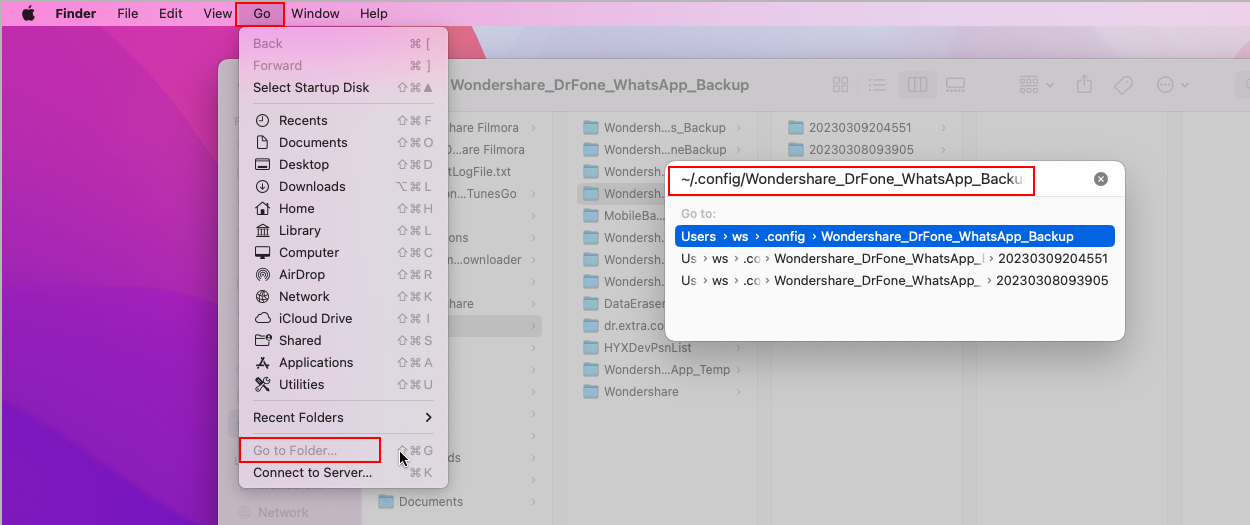Screen dimensions: 1250x525
Task: Open the 20230308093905 folder in column
Action: pos(860,150)
